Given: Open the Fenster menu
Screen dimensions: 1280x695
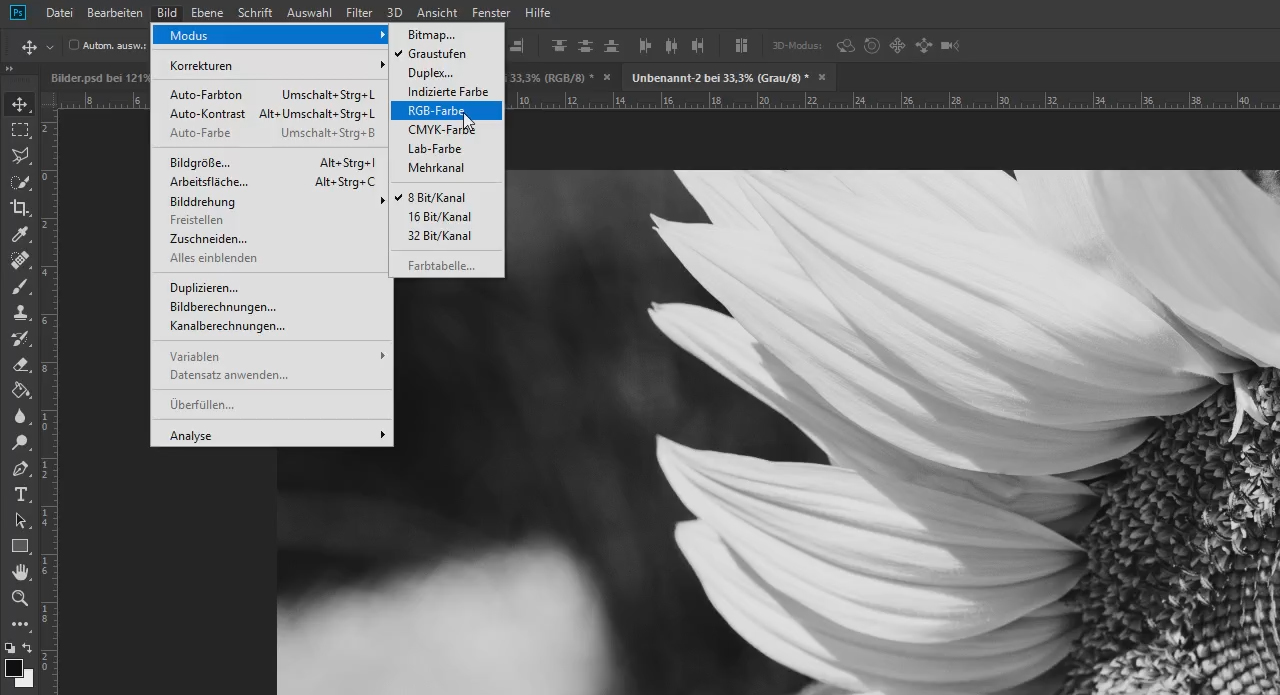Looking at the screenshot, I should (490, 13).
